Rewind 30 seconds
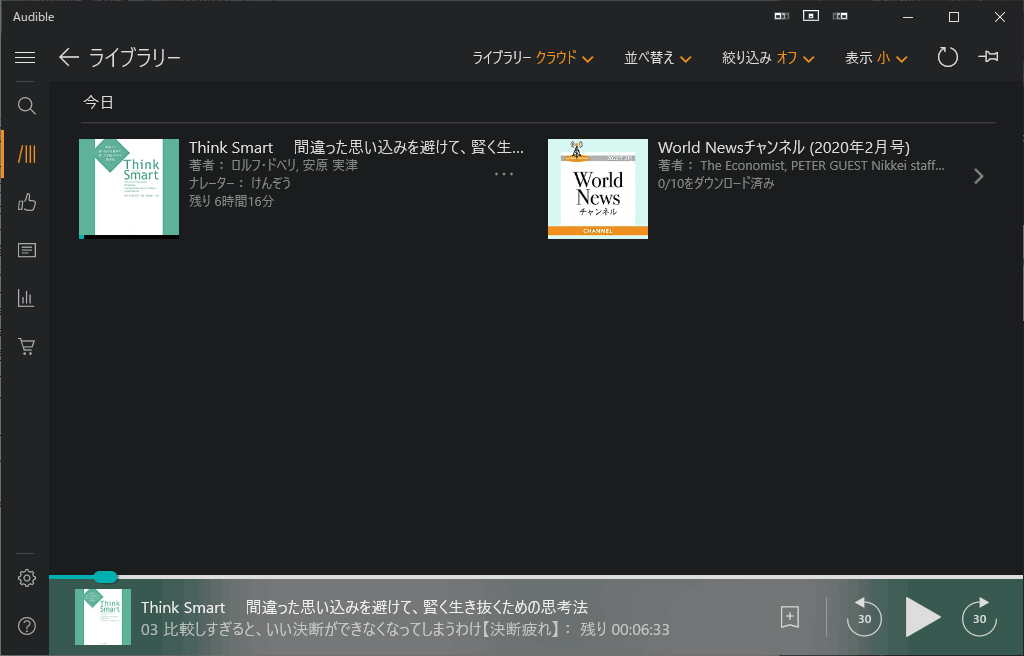The image size is (1024, 656). point(864,617)
